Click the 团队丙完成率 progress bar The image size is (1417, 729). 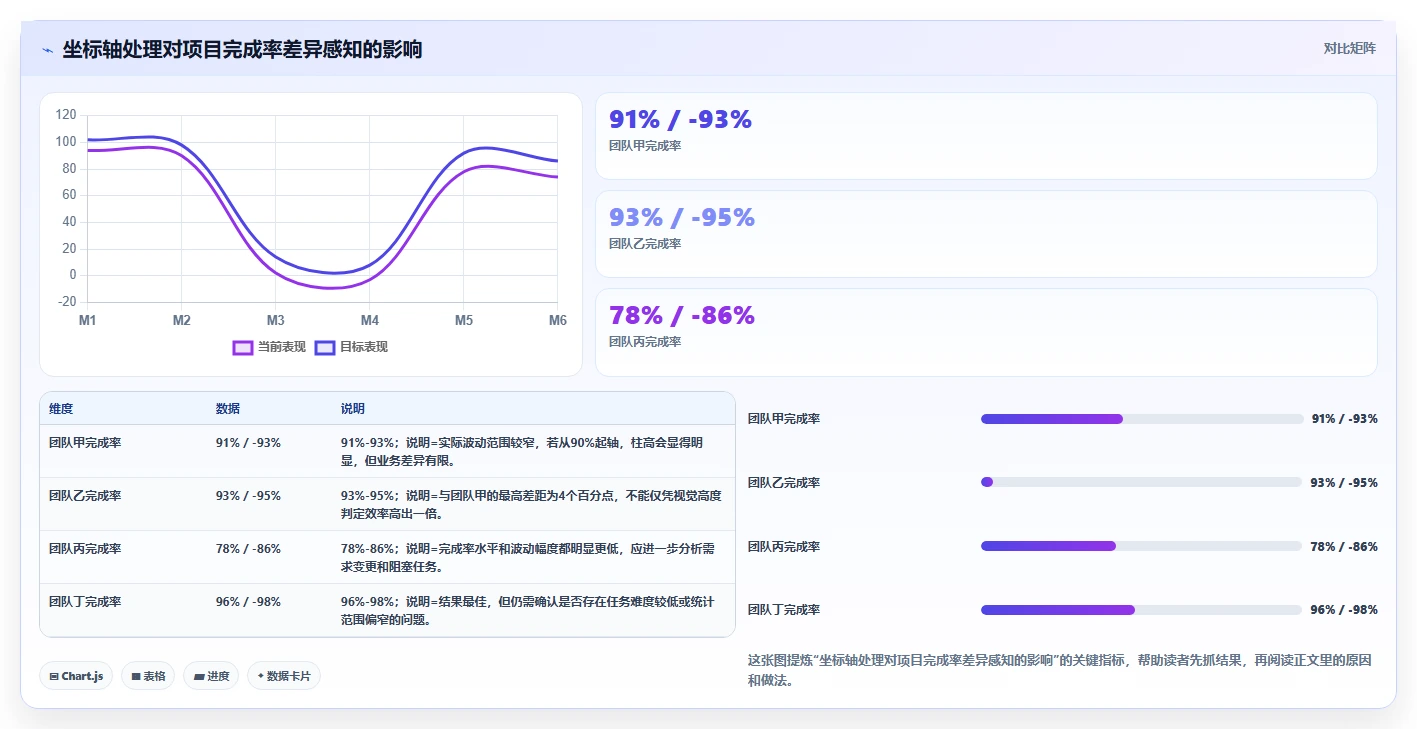(1141, 546)
